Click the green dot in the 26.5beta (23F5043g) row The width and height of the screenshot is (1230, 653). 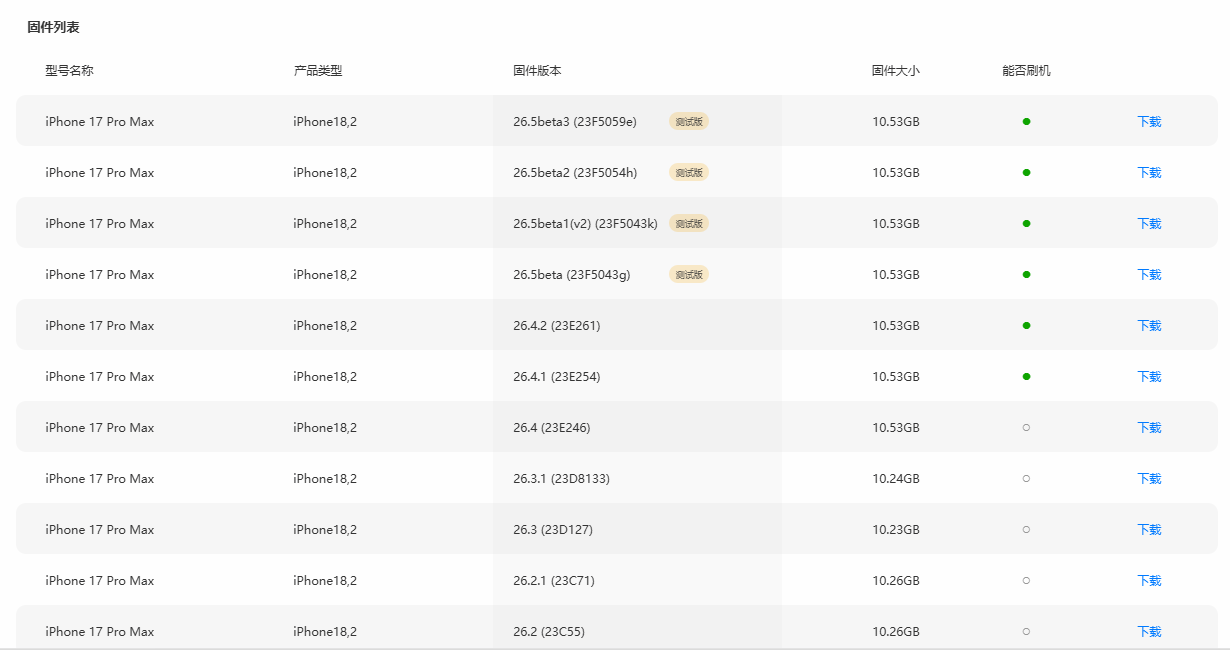(1026, 275)
